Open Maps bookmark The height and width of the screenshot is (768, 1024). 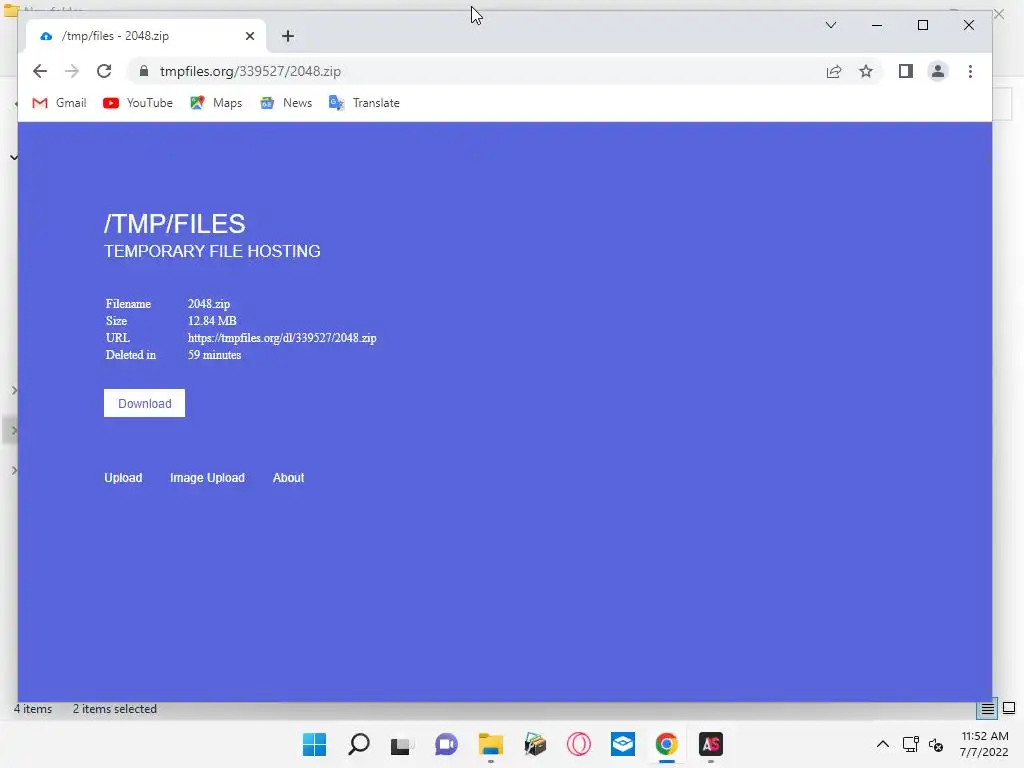(x=216, y=103)
